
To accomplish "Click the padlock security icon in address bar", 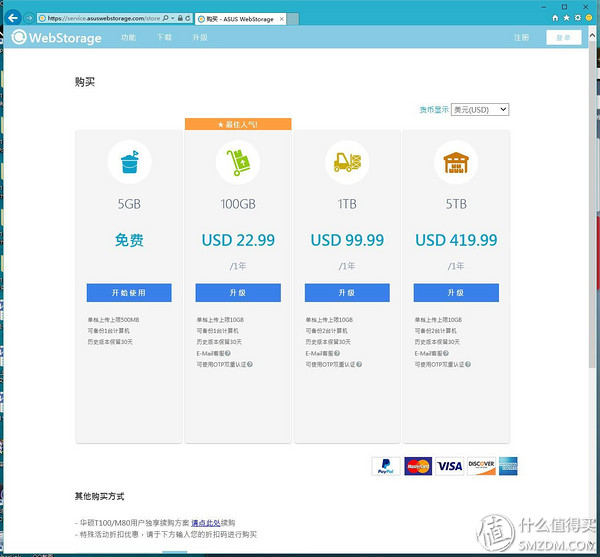I will [x=180, y=18].
